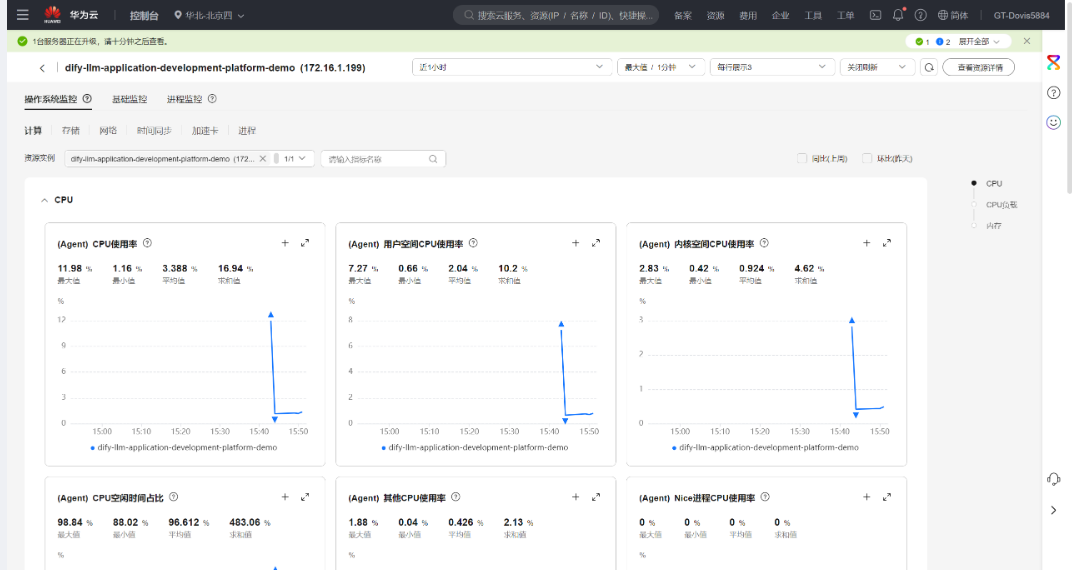Click the refresh icon beside 关闭刷新
This screenshot has height=570, width=1072.
click(929, 67)
